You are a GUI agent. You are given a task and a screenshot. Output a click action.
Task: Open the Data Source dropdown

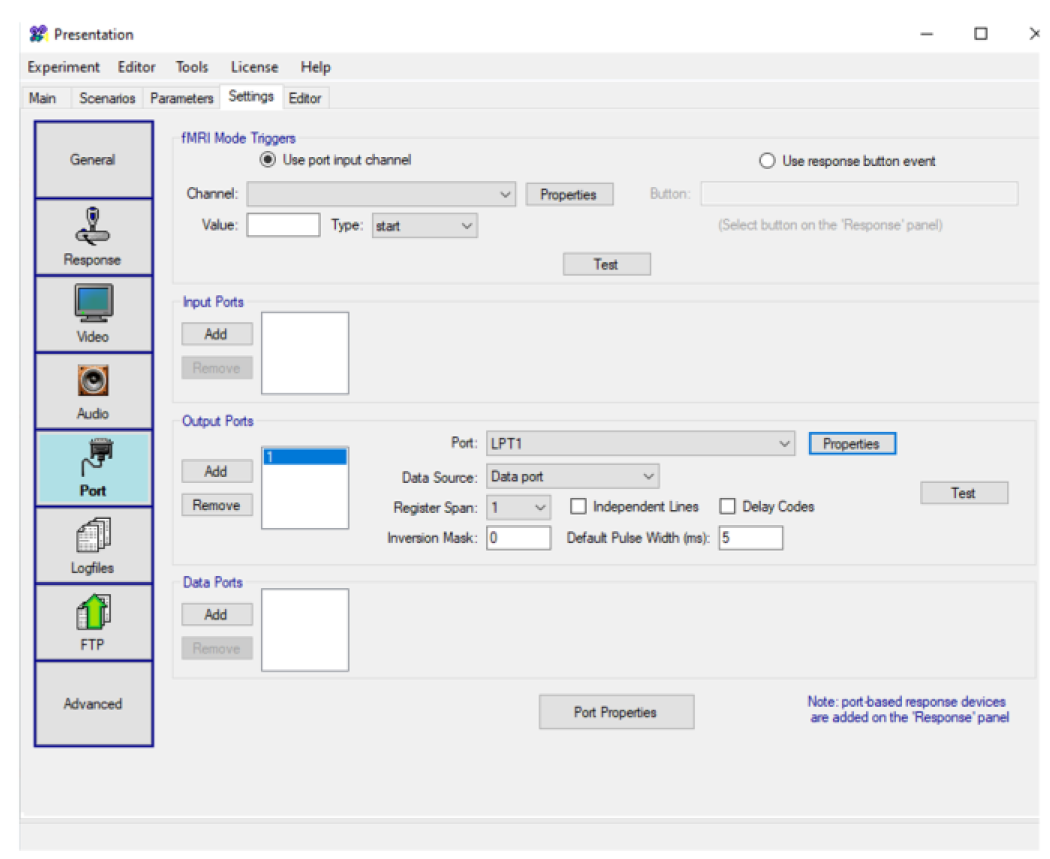click(573, 477)
